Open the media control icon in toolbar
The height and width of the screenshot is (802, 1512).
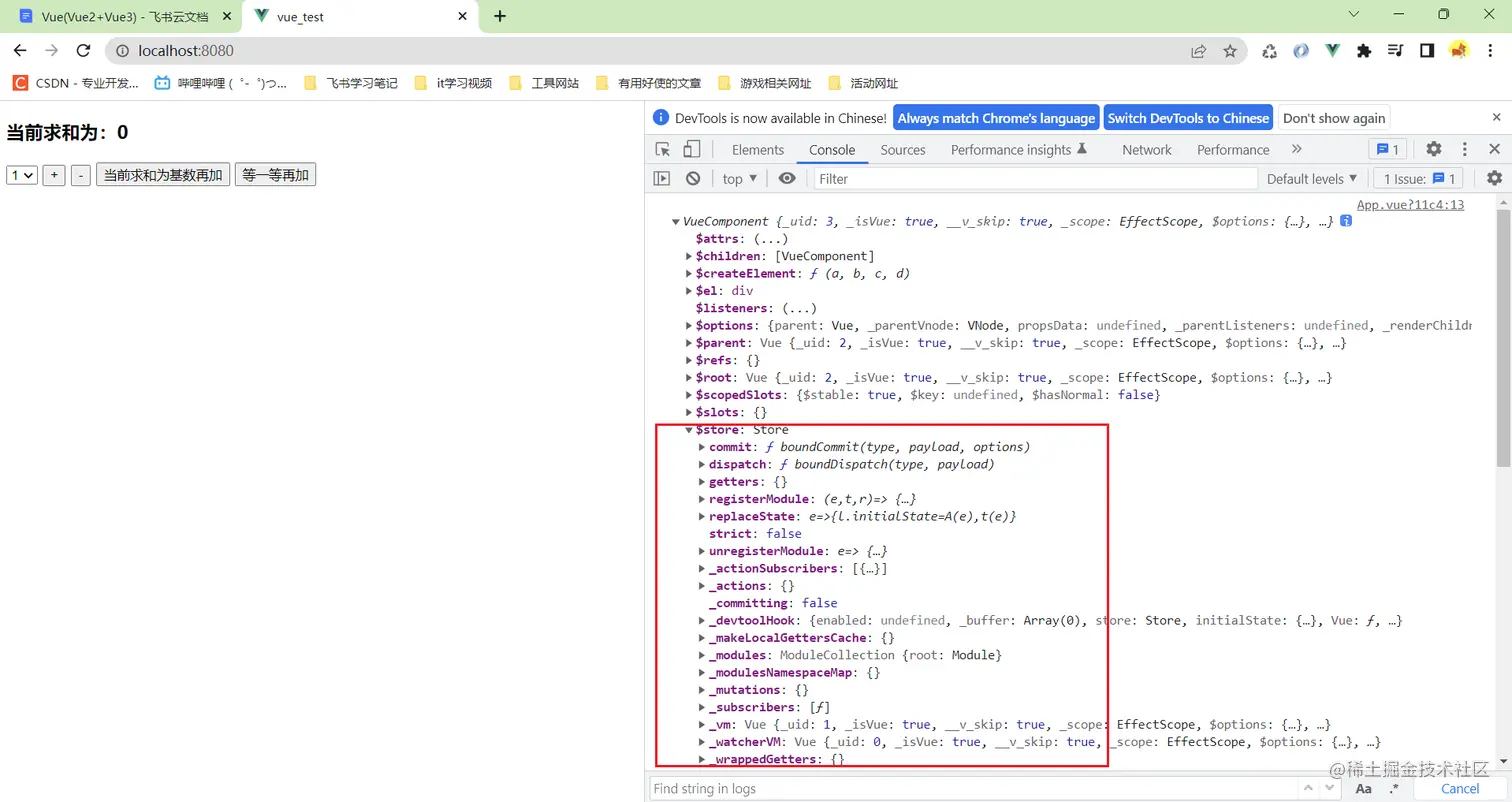(1395, 51)
